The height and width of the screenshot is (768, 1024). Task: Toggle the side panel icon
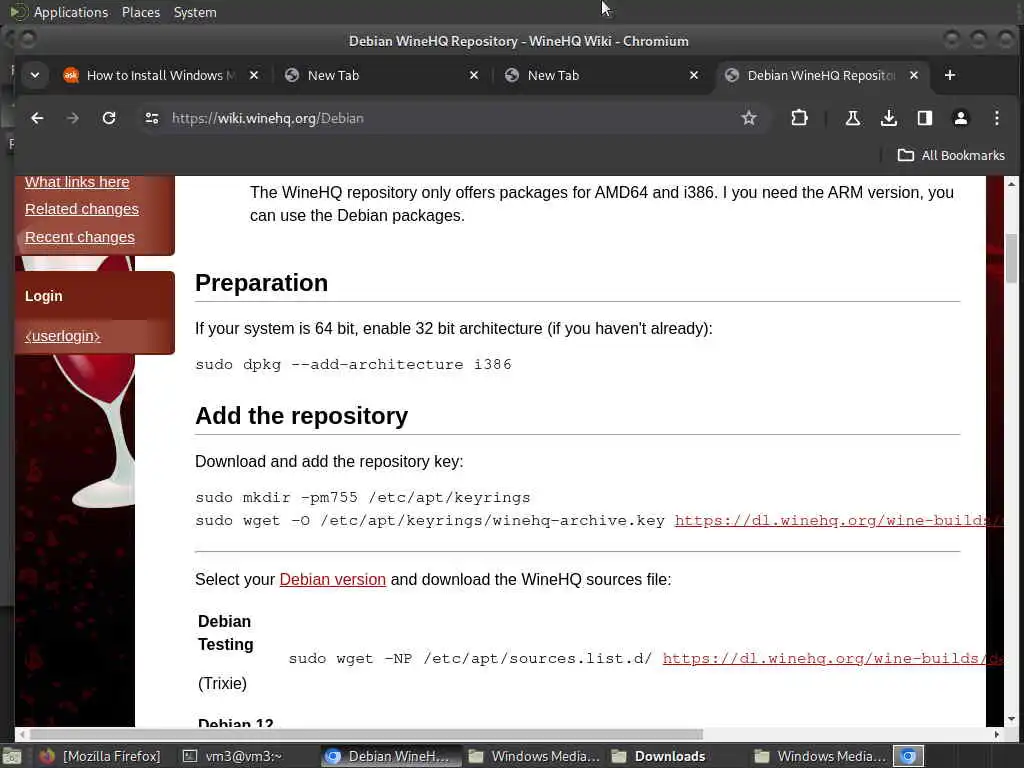(x=924, y=118)
